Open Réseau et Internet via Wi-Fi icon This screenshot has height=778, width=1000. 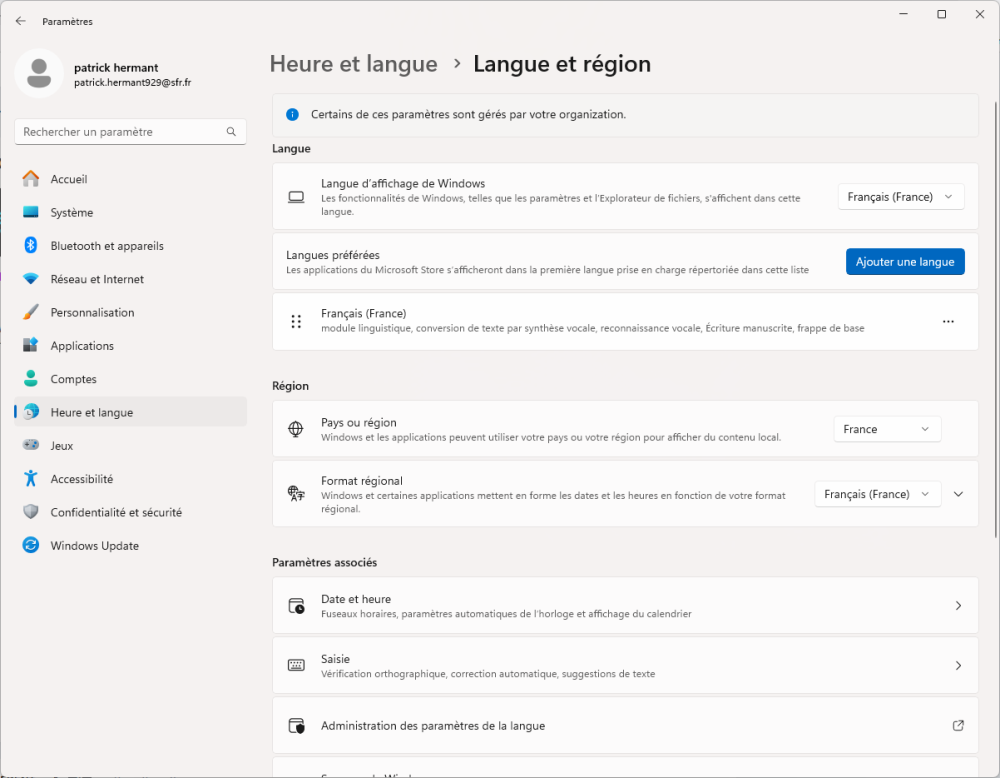point(31,279)
